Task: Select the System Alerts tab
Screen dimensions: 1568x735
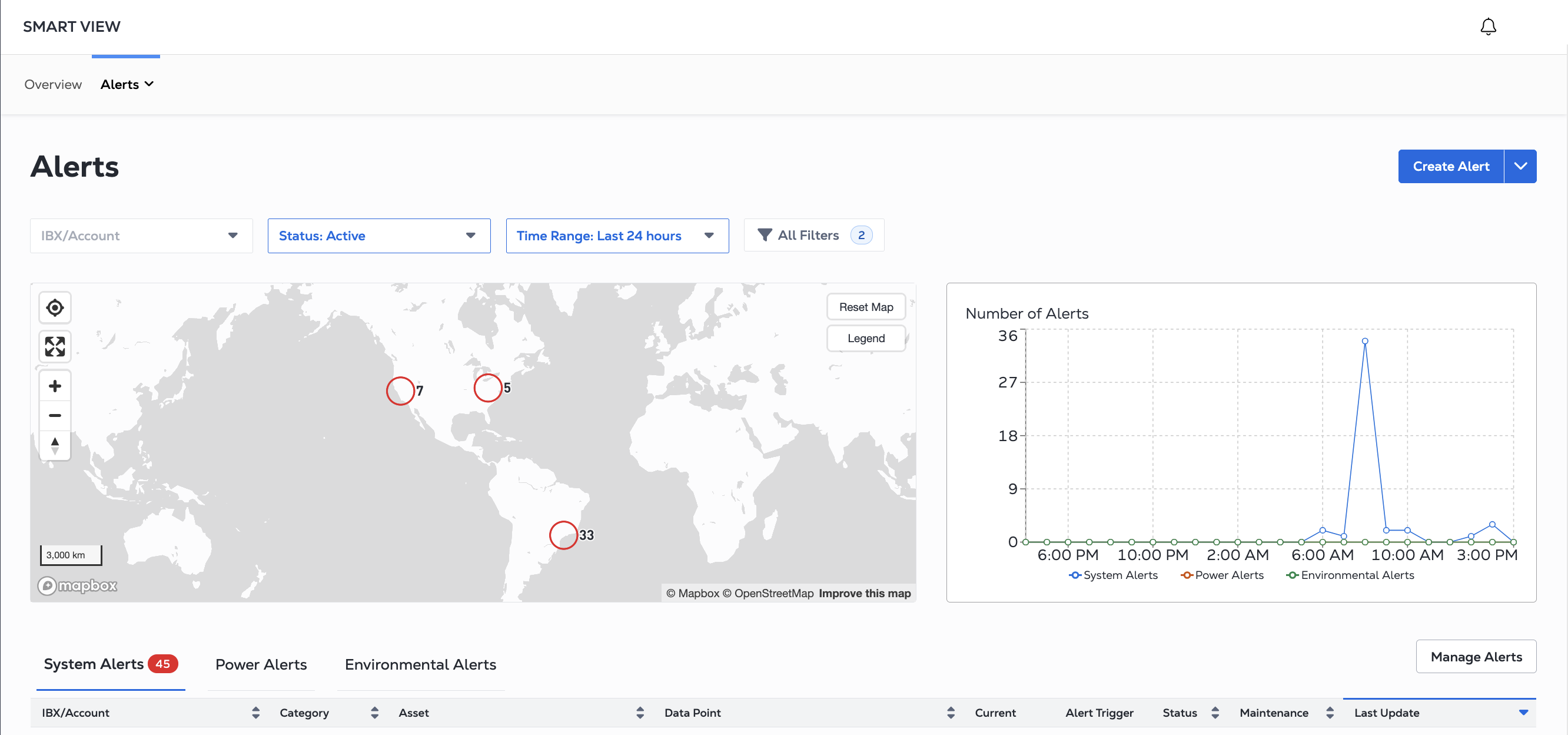Action: pyautogui.click(x=110, y=664)
